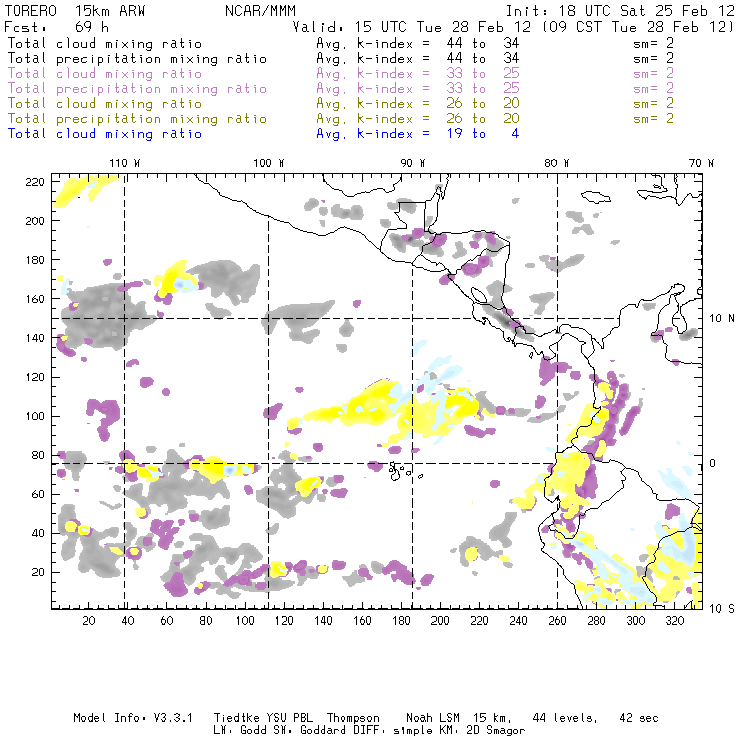Click the "Fcst: 69 h" forecast label
The image size is (740, 740).
coord(56,27)
